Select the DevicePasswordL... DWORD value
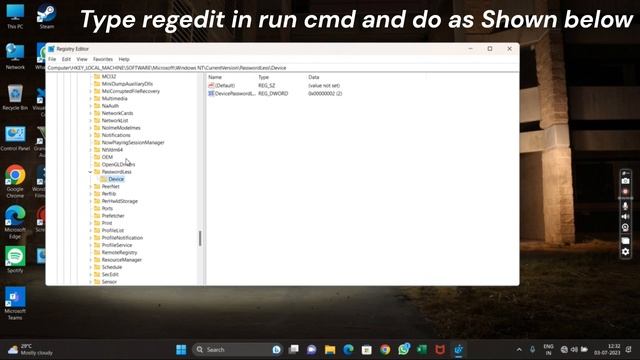The image size is (640, 360). tap(231, 94)
